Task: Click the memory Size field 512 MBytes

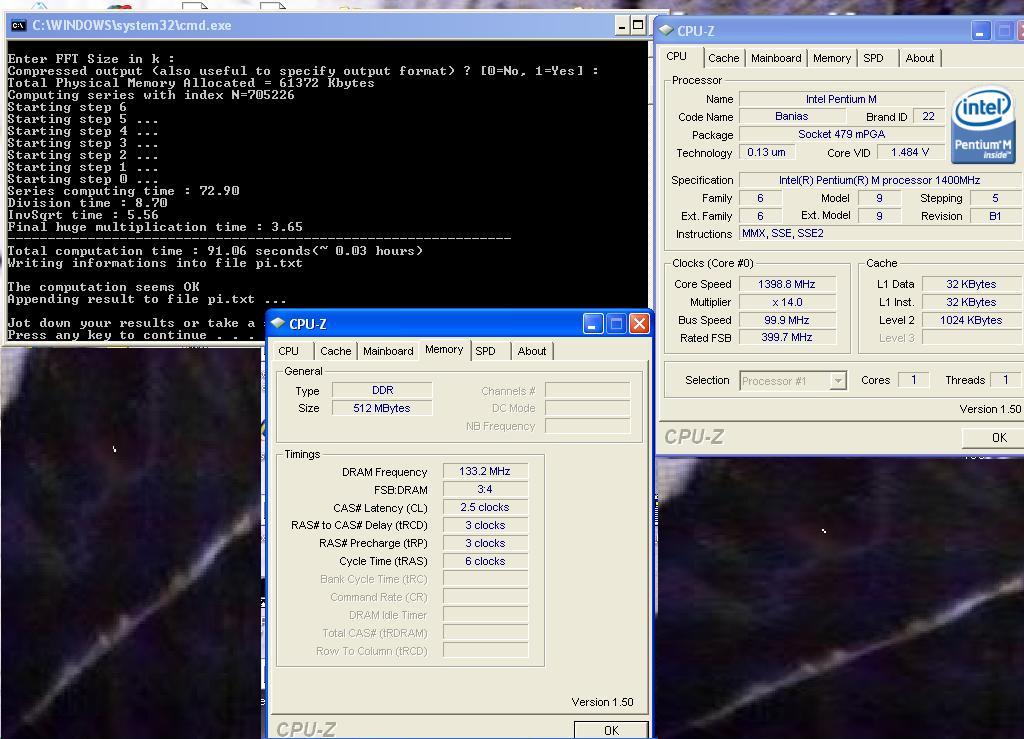Action: click(382, 409)
